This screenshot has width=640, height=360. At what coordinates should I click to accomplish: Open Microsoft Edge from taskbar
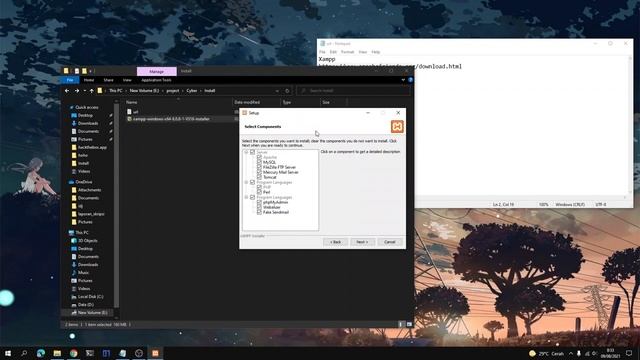click(41, 353)
